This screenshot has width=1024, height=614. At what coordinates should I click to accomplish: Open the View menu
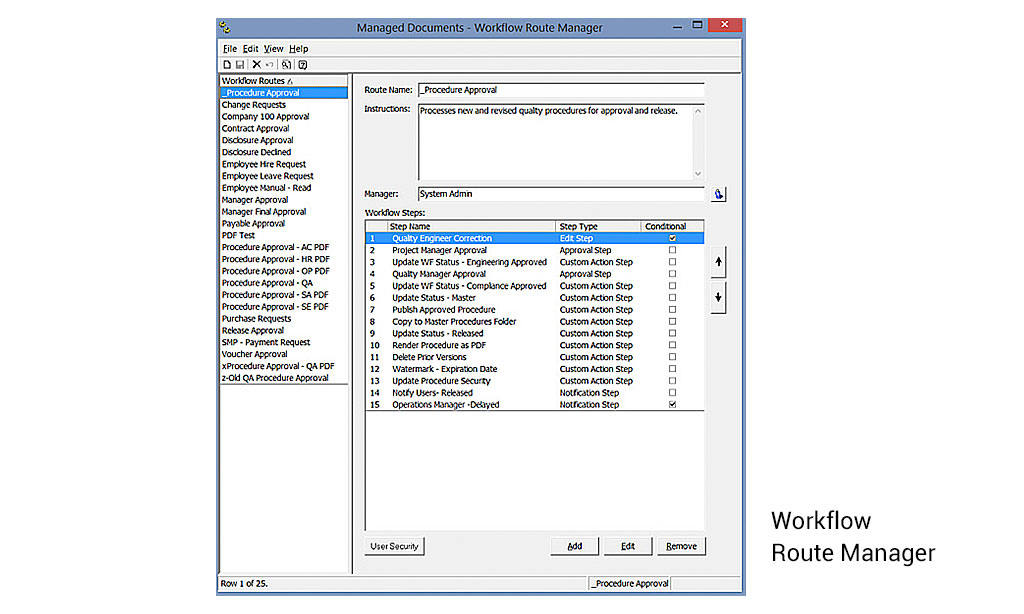pyautogui.click(x=273, y=49)
